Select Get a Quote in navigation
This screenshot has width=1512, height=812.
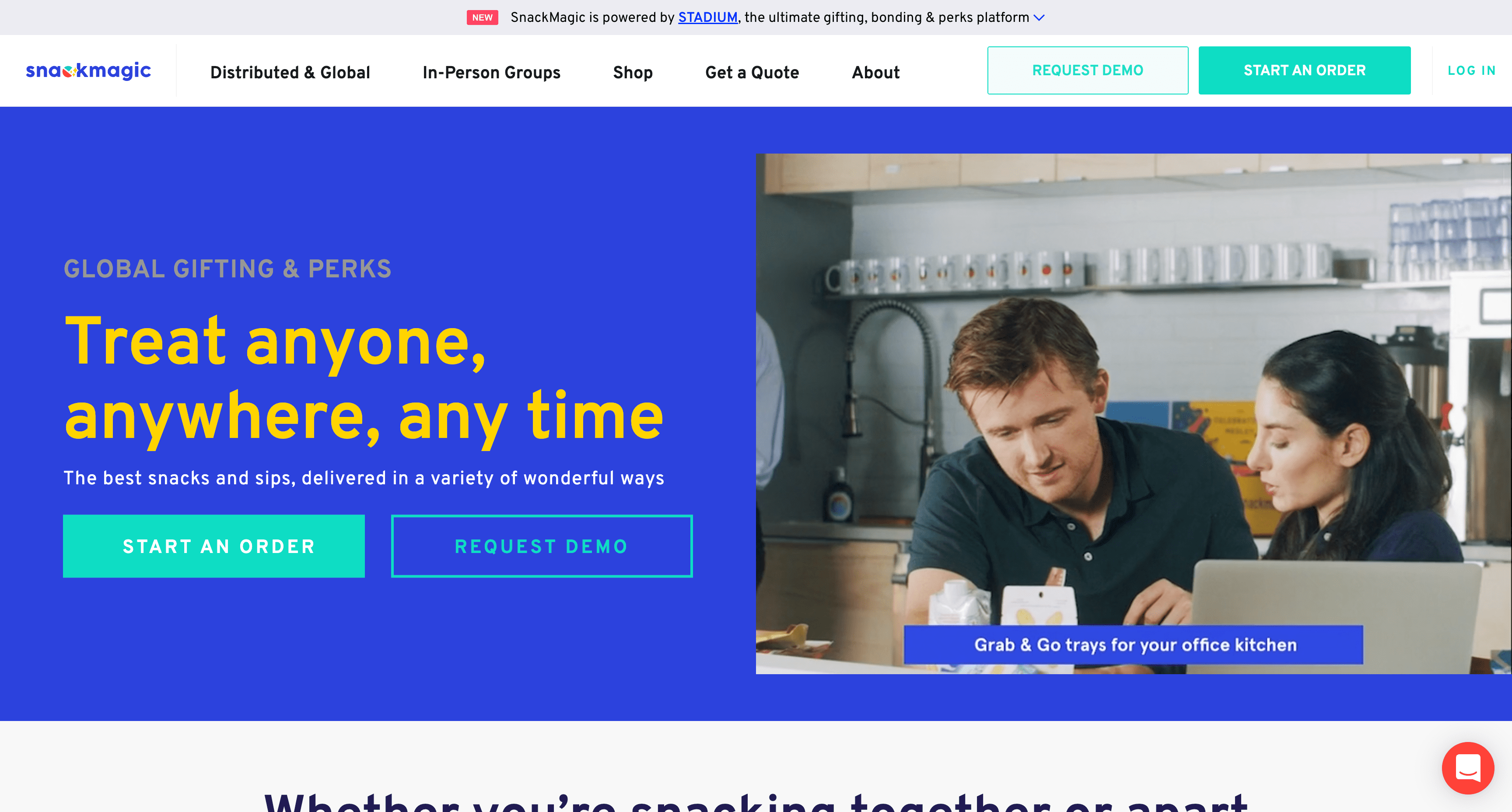click(752, 72)
